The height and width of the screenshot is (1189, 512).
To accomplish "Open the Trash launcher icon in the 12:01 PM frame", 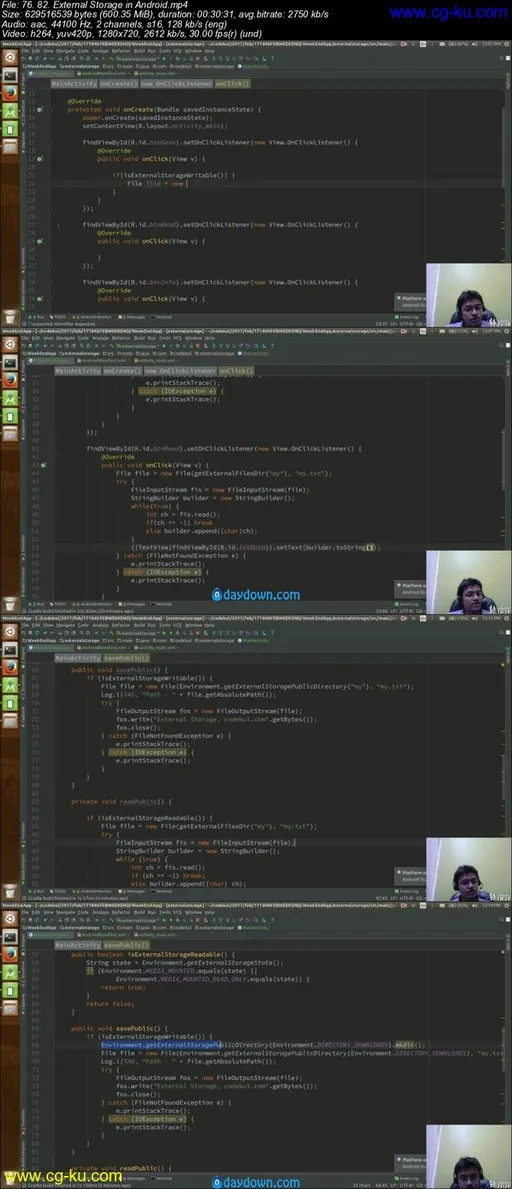I will click(10, 317).
